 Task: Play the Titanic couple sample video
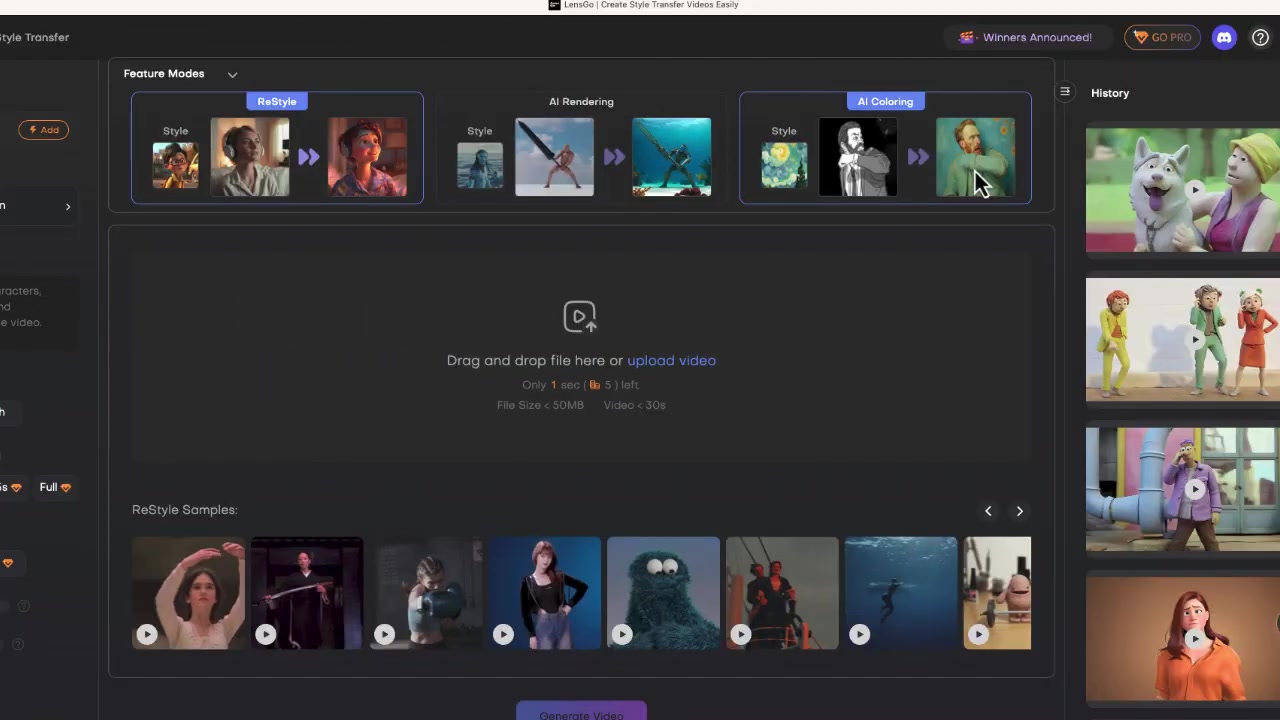click(740, 634)
